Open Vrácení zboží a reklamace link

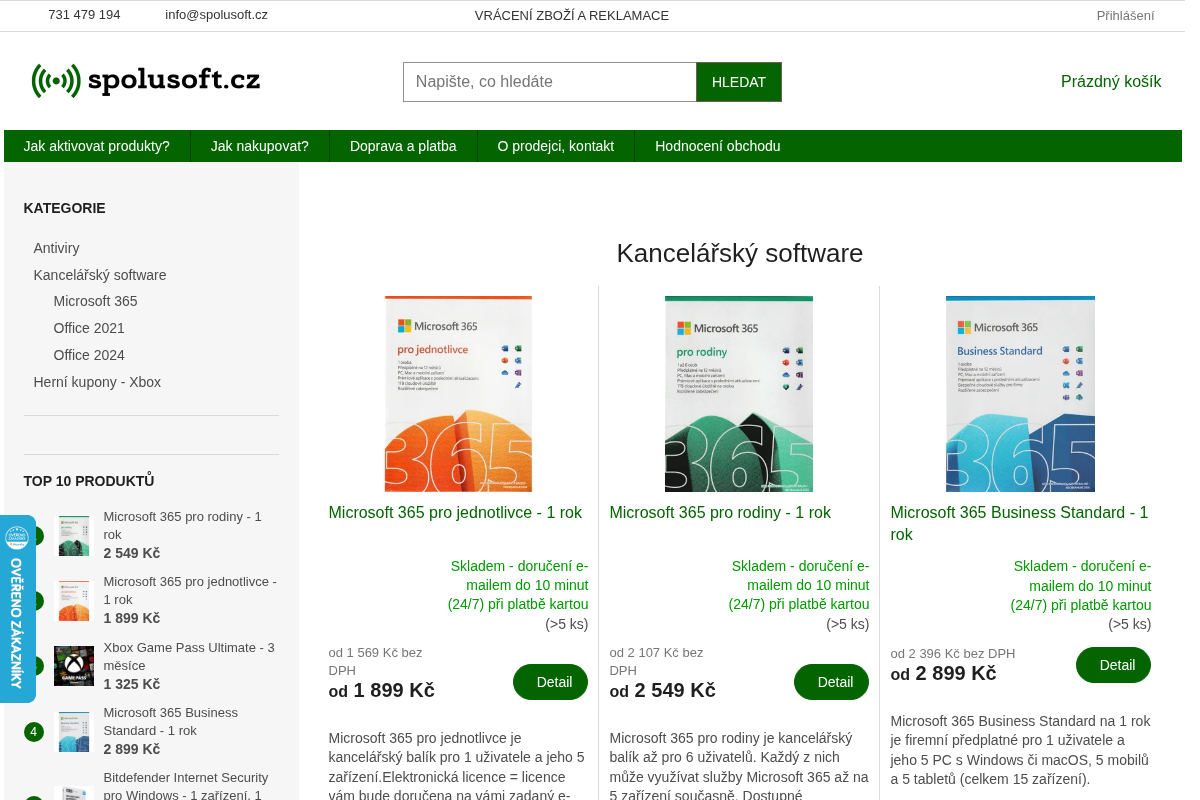572,15
